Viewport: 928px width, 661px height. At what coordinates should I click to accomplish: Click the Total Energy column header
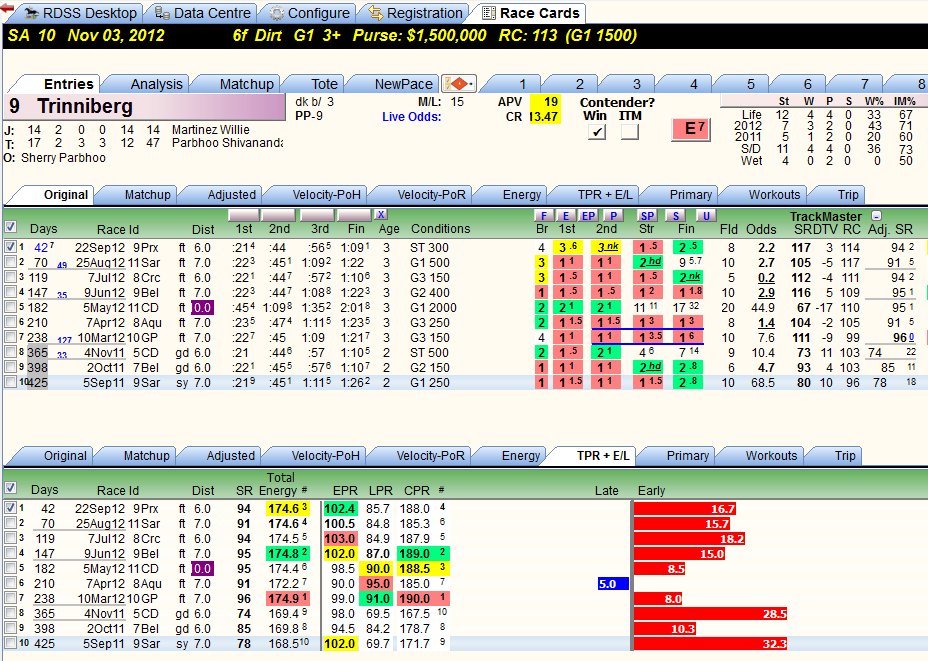point(279,484)
